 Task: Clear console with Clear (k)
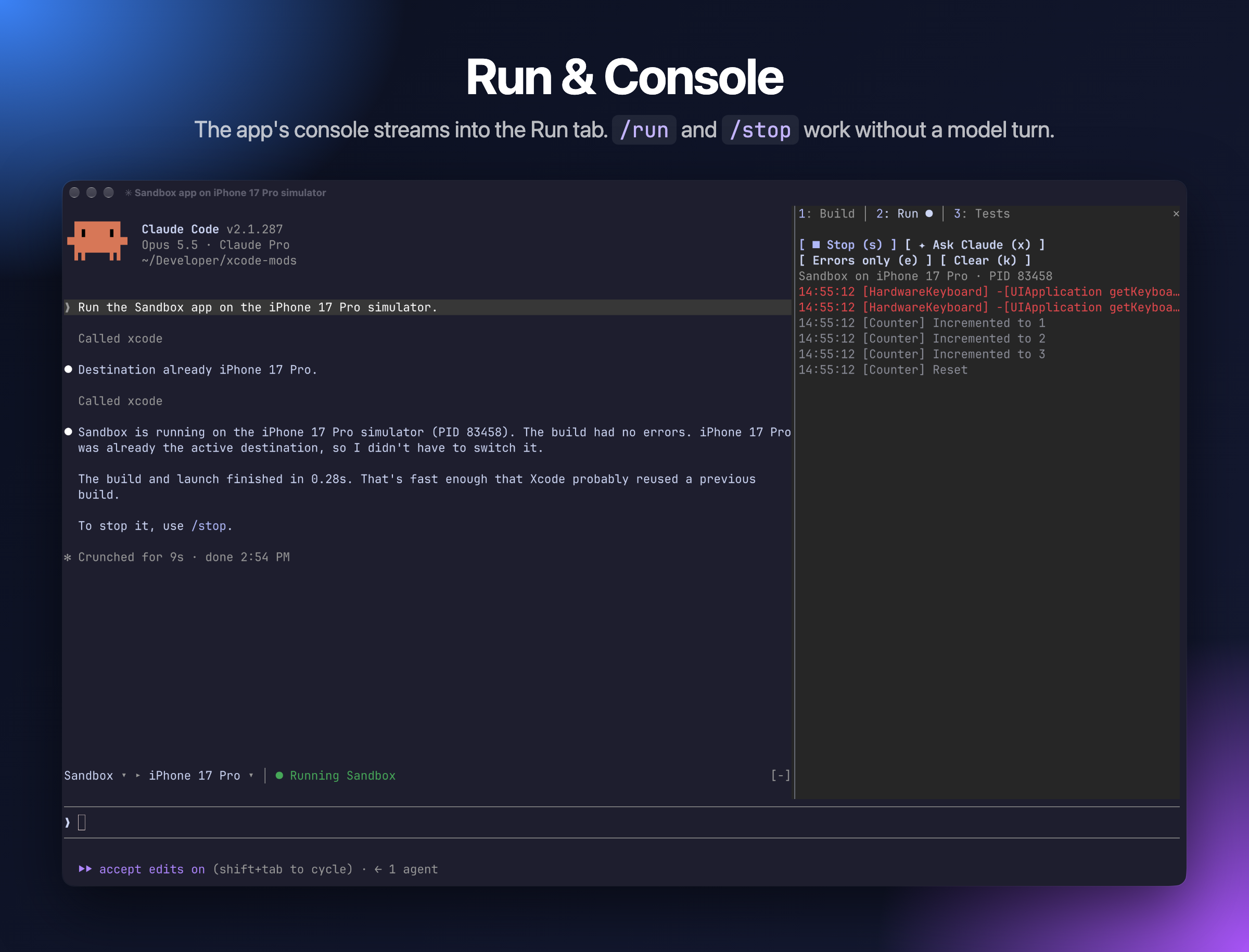(985, 261)
